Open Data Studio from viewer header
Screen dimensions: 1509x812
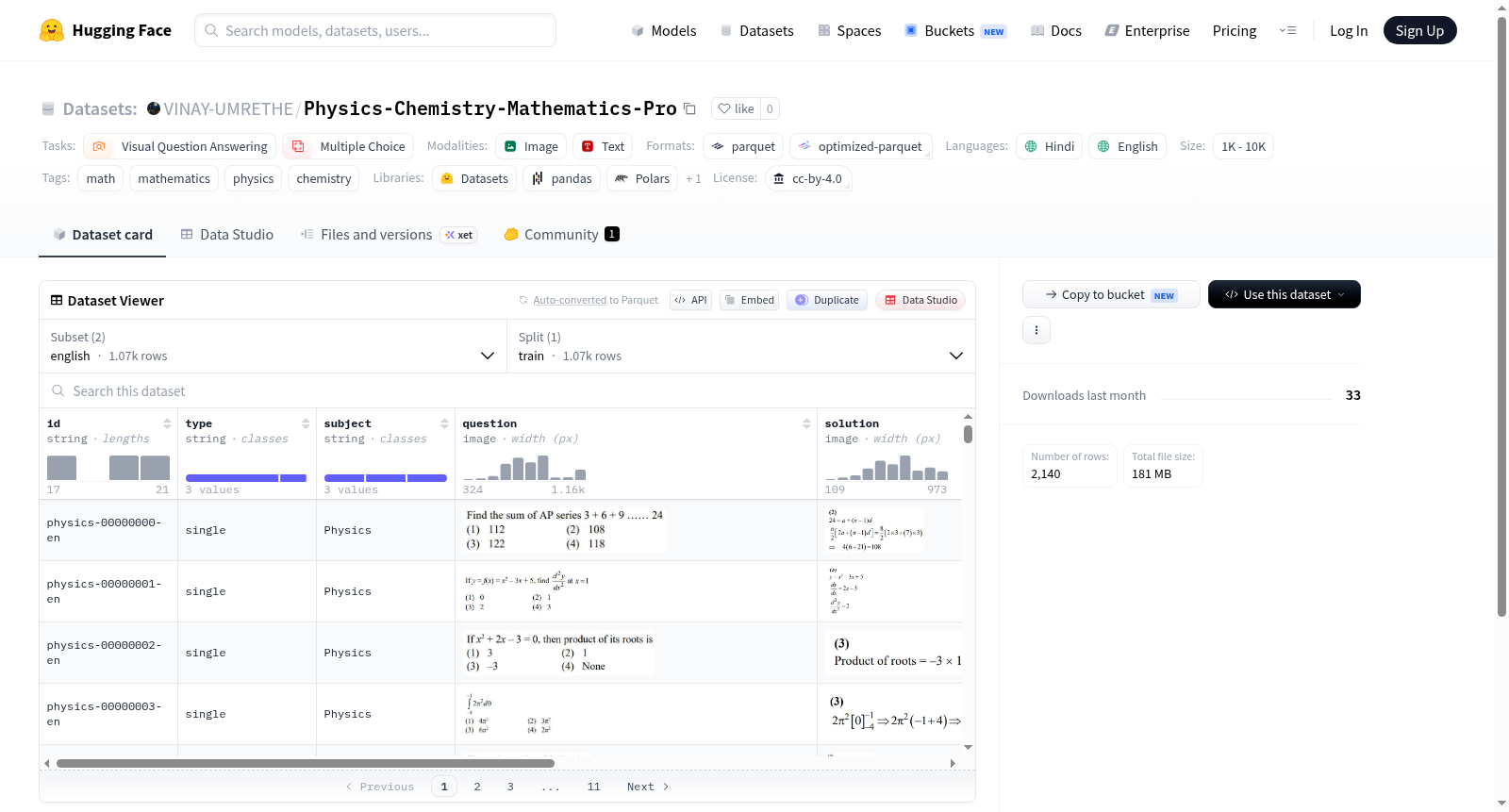(920, 300)
